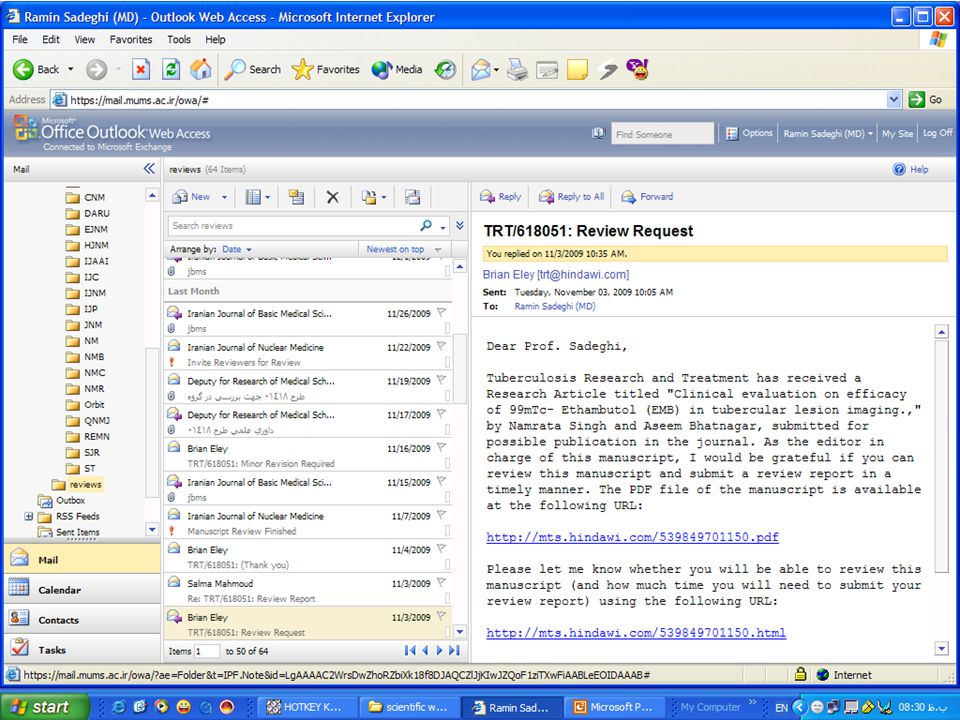Open the View menu
Screen dimensions: 960x720
84,39
